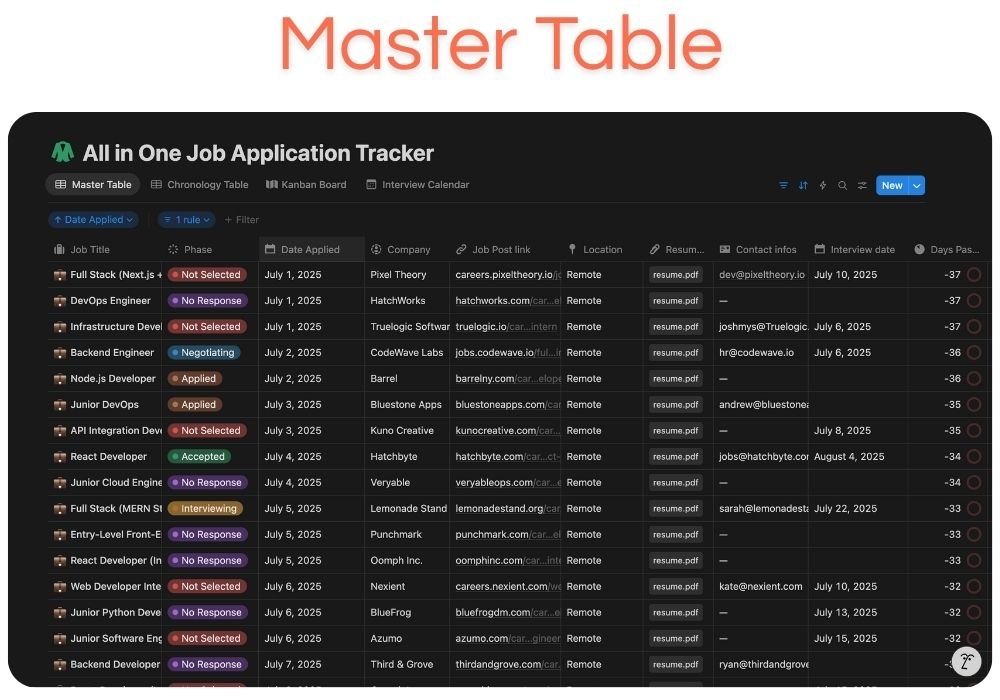Open the search in the tracker toolbar
This screenshot has height=700, width=1000.
click(843, 185)
